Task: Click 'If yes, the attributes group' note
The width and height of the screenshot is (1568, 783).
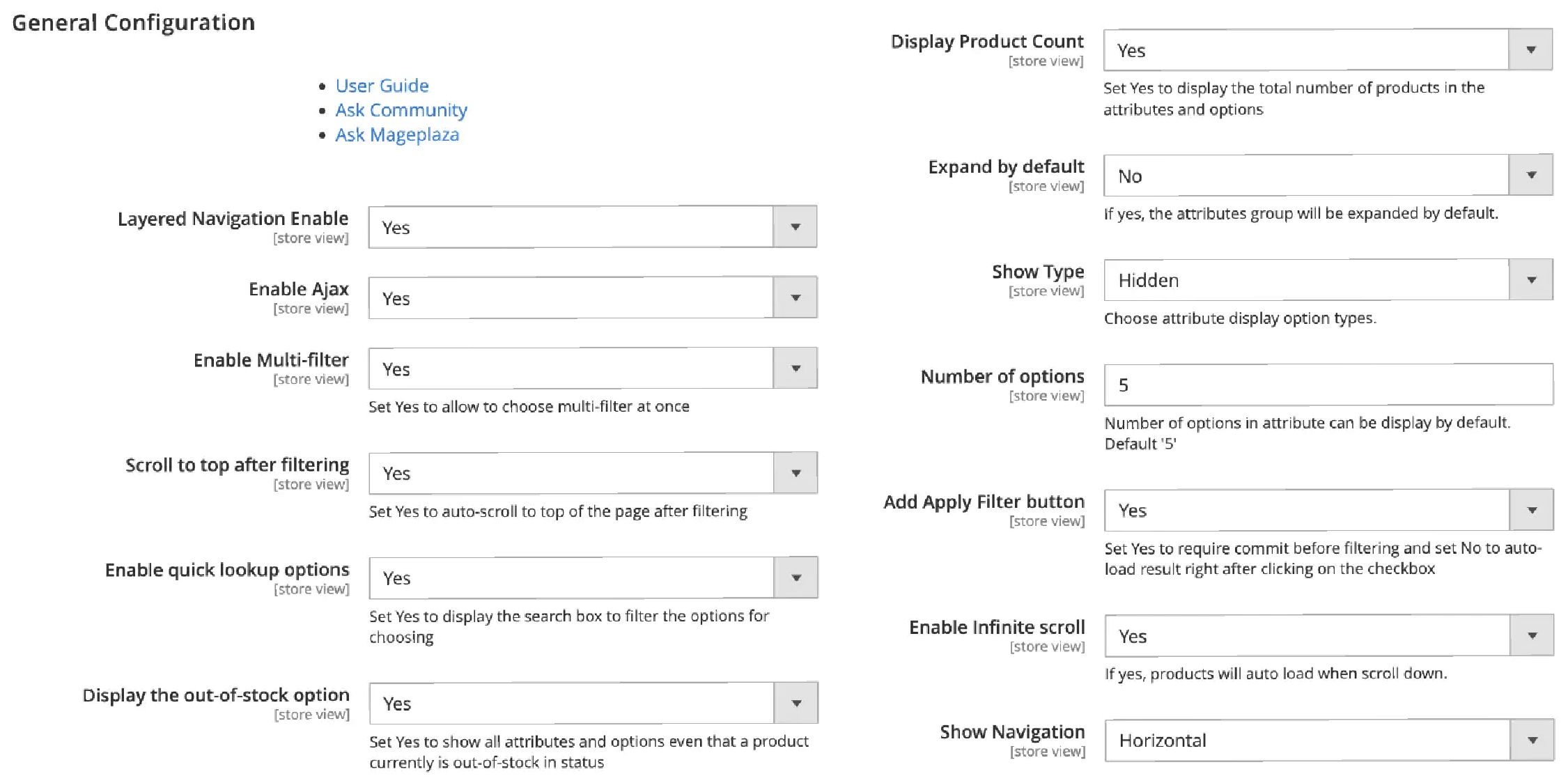Action: (x=1301, y=213)
